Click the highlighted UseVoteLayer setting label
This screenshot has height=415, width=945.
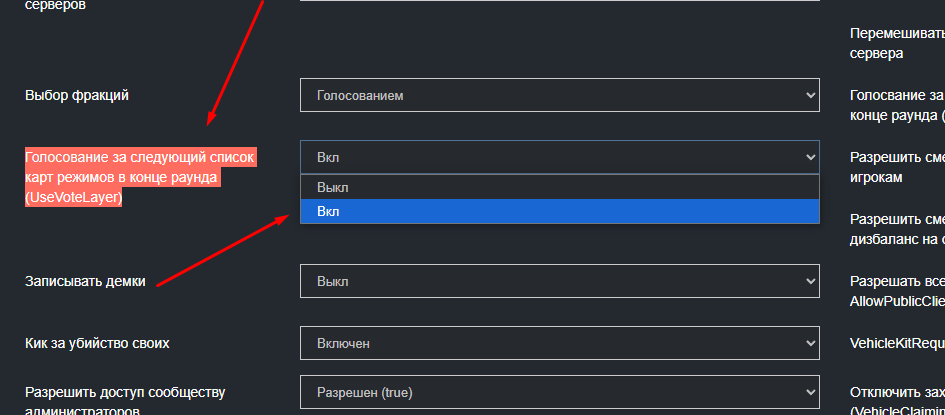click(x=140, y=177)
